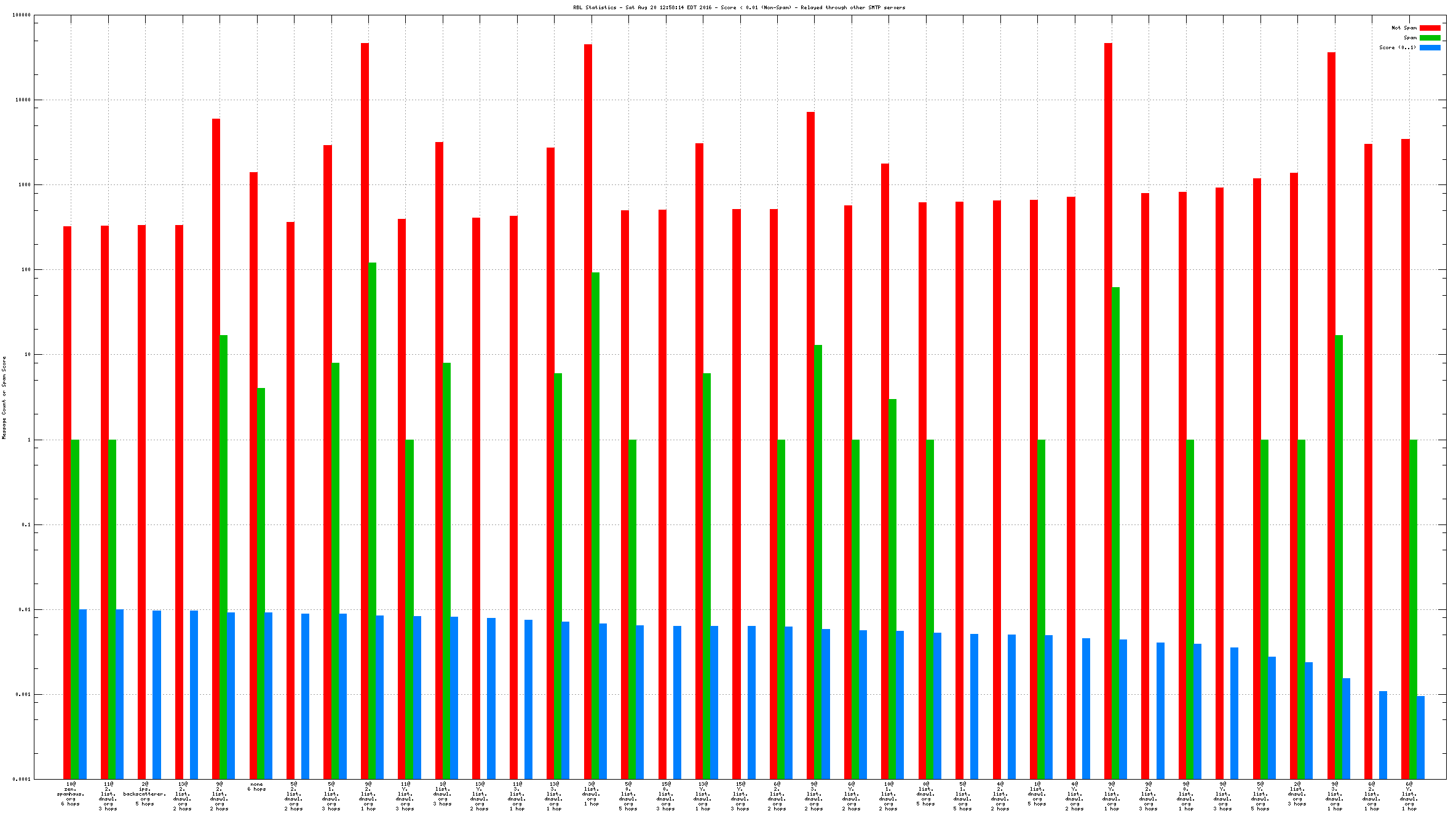
Task: Select the Not Spam legend text
Action: (1404, 28)
